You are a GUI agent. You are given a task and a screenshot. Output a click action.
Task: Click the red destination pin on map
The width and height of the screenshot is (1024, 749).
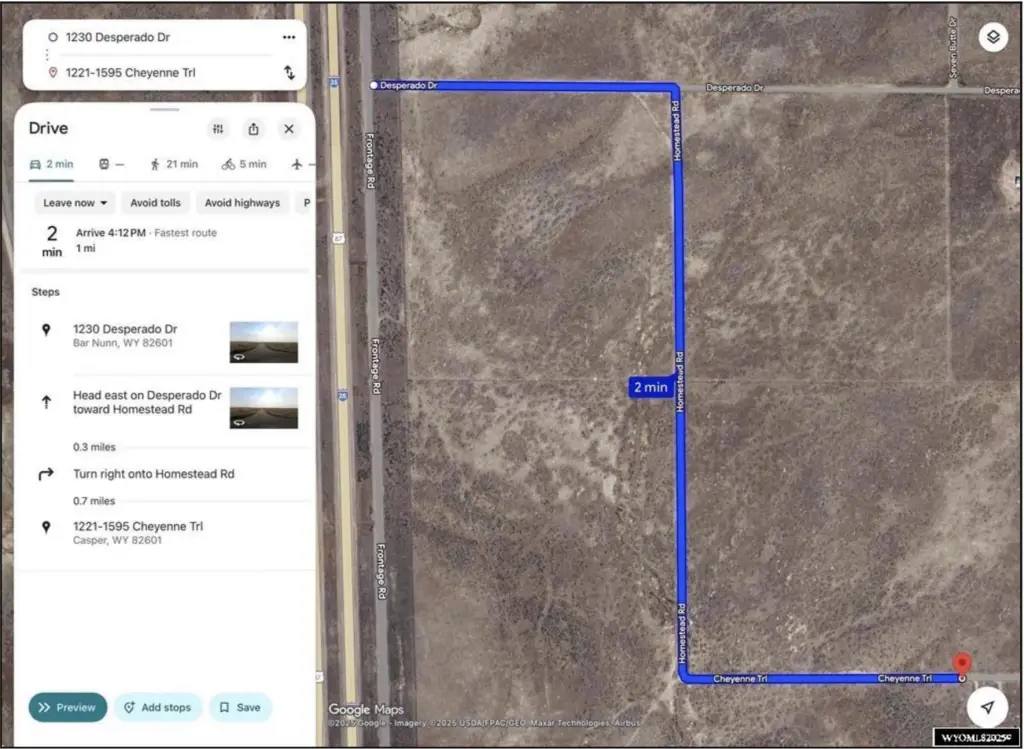pyautogui.click(x=961, y=664)
